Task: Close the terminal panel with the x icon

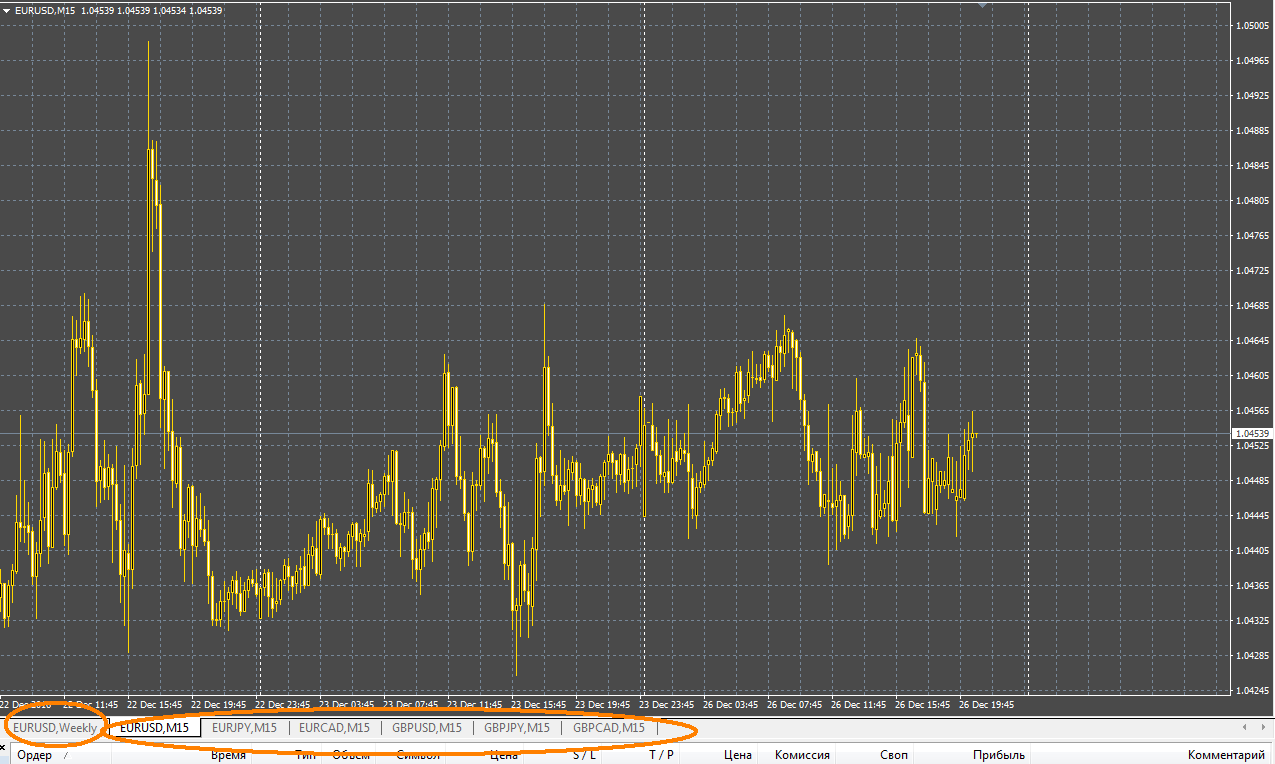Action: (4, 747)
